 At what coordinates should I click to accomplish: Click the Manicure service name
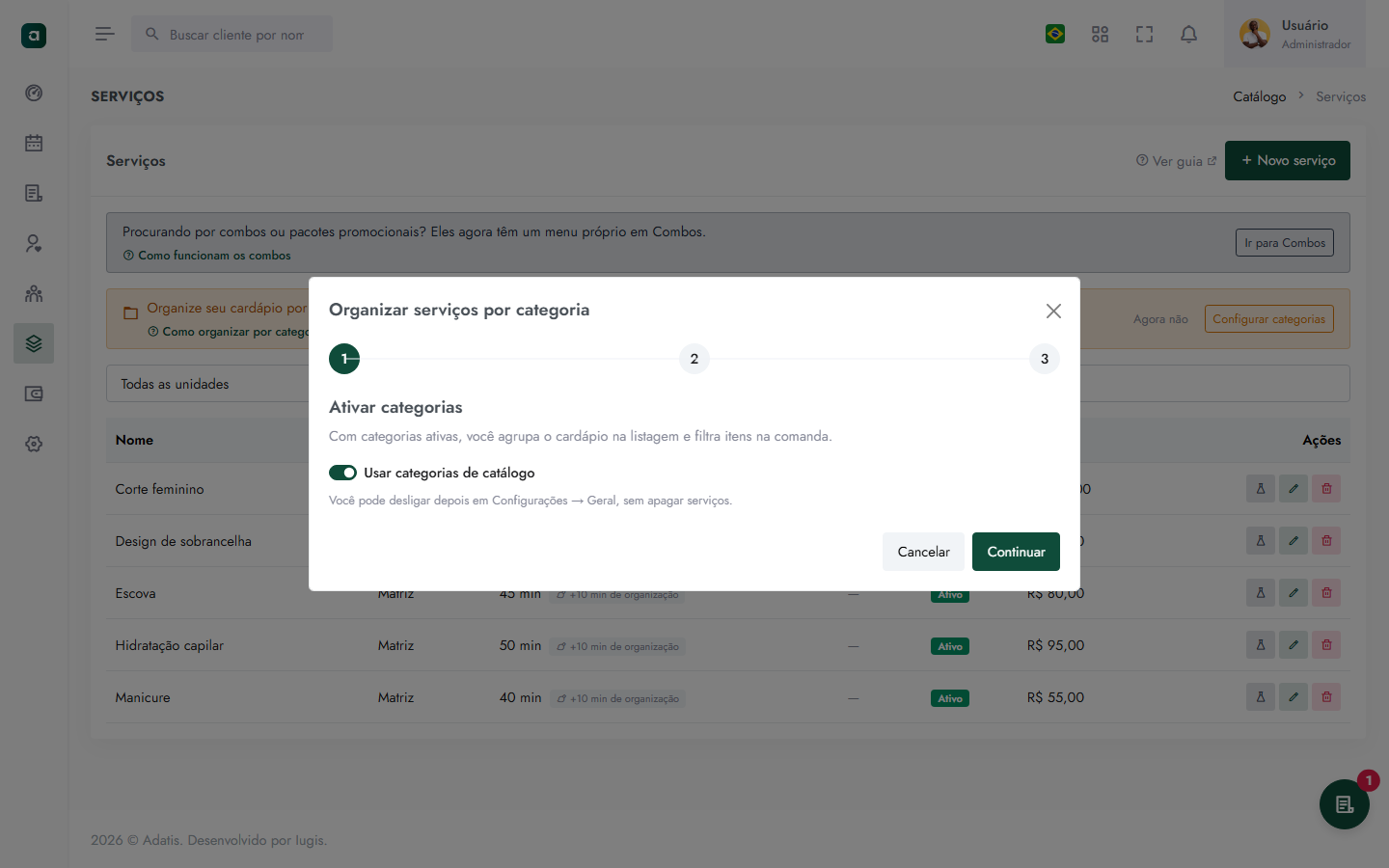(143, 697)
